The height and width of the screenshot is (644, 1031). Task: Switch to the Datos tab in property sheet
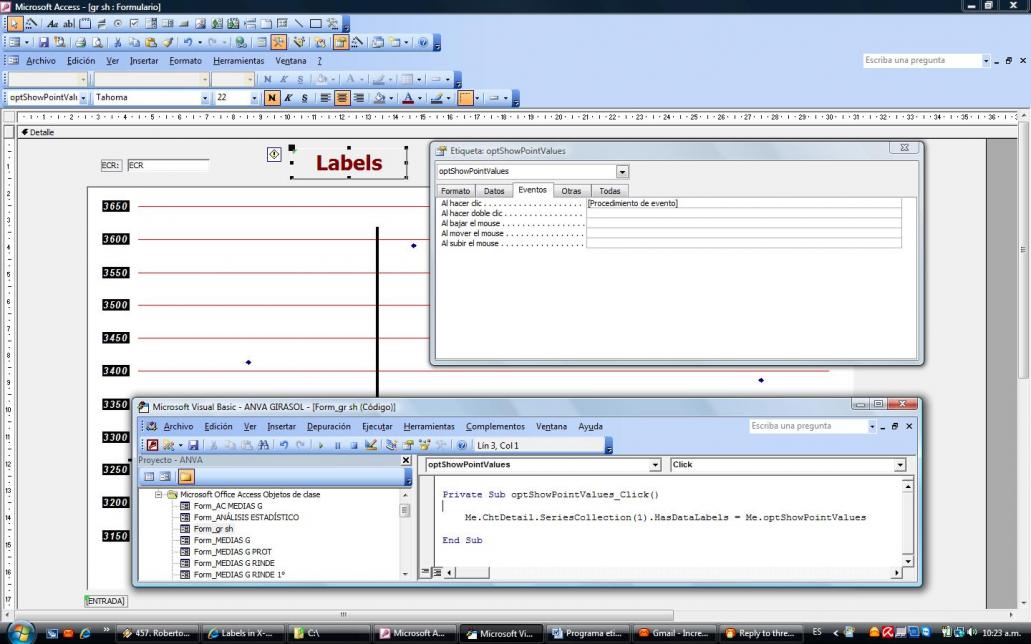point(494,191)
